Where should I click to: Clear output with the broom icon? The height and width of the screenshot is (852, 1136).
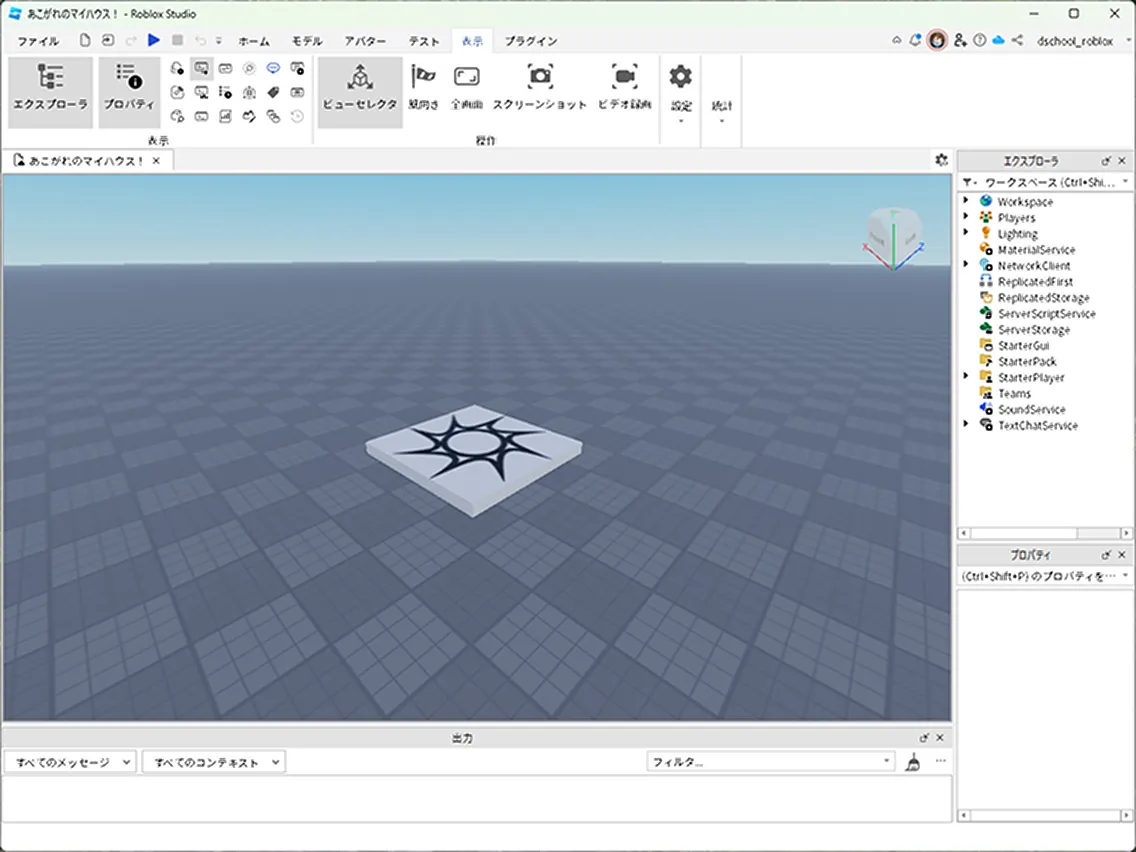913,762
